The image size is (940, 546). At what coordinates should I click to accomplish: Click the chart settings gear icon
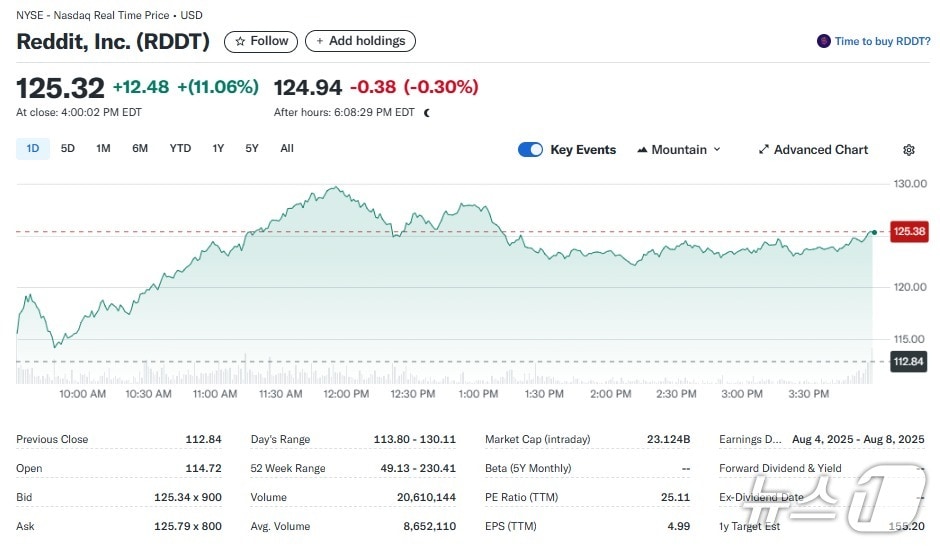[x=908, y=150]
